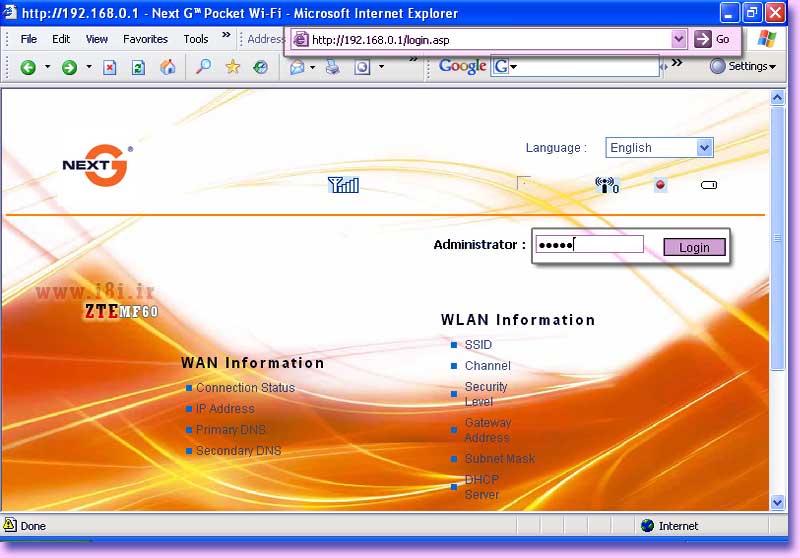Go back with the green Back arrow
Image resolution: width=800 pixels, height=558 pixels.
coord(28,67)
